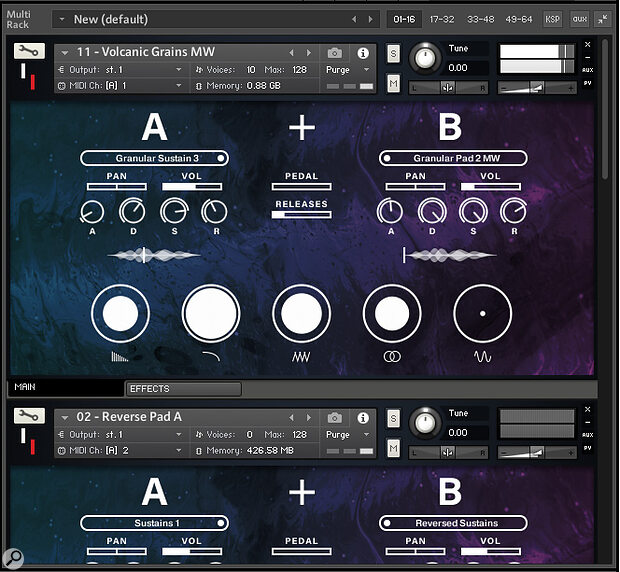Click the Granular Pad 2 MW sound selector
The width and height of the screenshot is (620, 572).
click(x=453, y=158)
